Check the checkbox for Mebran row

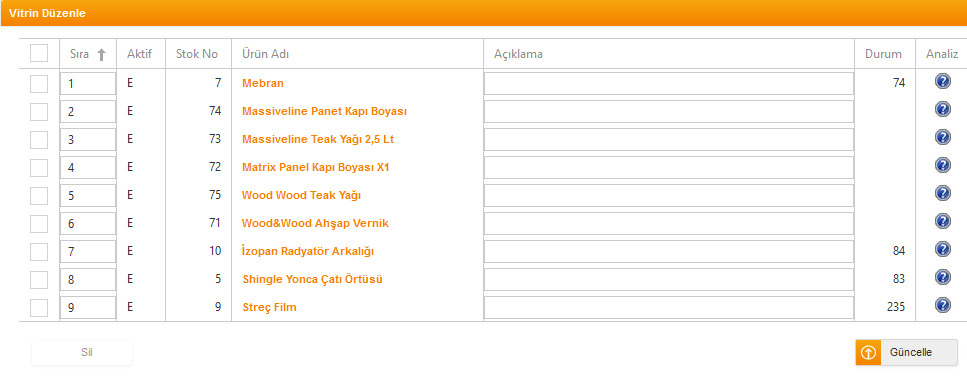[x=39, y=83]
